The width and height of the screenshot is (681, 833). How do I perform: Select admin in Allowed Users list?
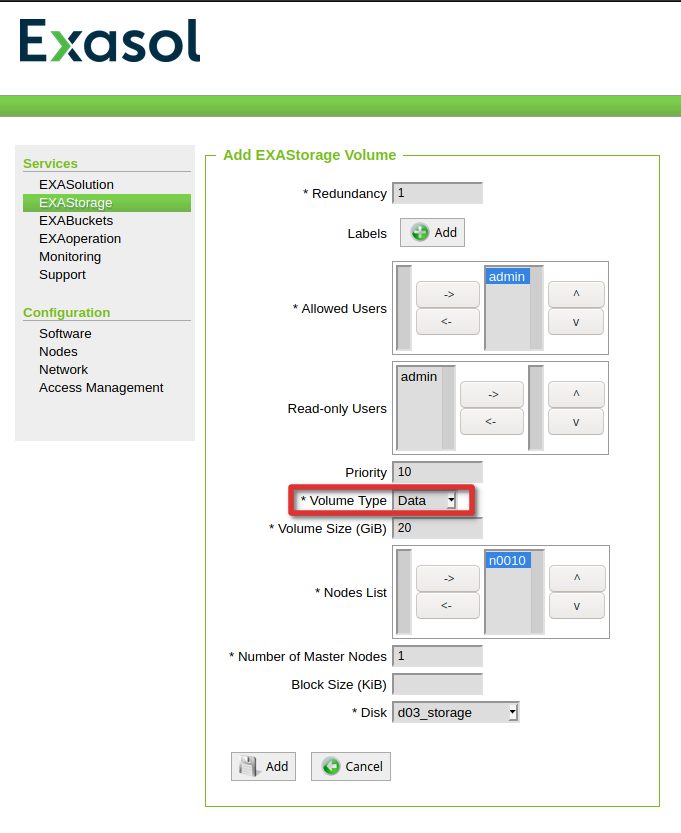[x=507, y=276]
